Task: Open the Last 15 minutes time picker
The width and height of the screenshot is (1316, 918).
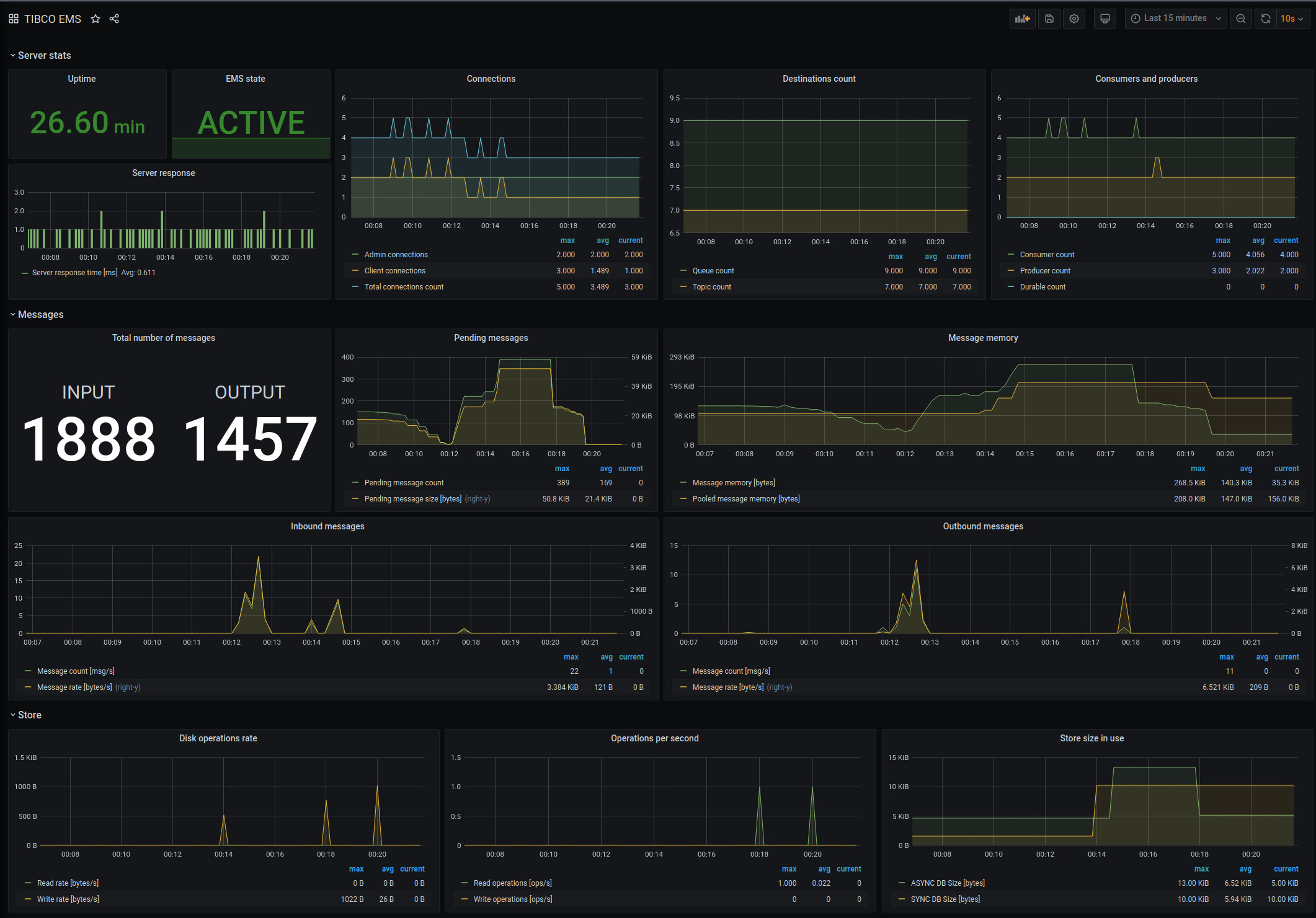Action: (x=1175, y=19)
